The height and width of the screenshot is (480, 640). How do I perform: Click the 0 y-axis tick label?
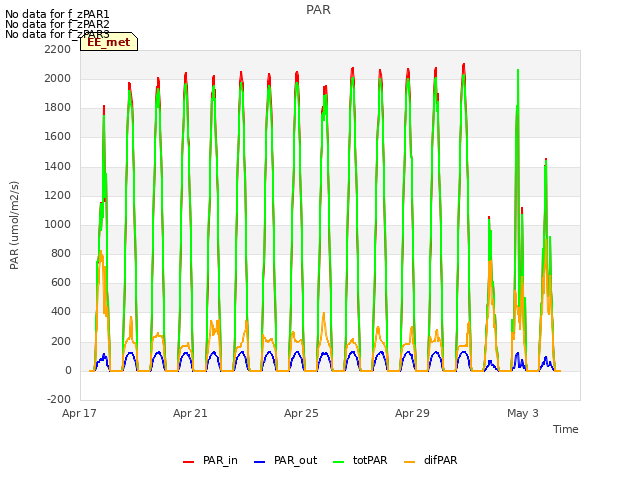(x=68, y=371)
